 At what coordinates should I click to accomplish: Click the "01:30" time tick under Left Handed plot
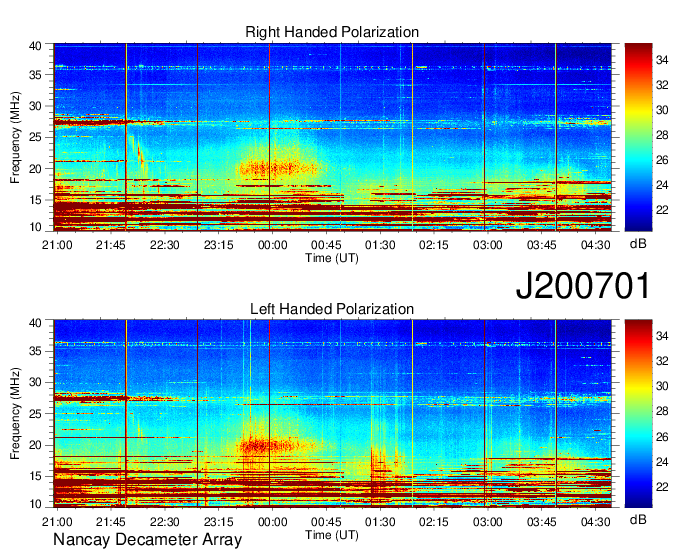[x=380, y=522]
